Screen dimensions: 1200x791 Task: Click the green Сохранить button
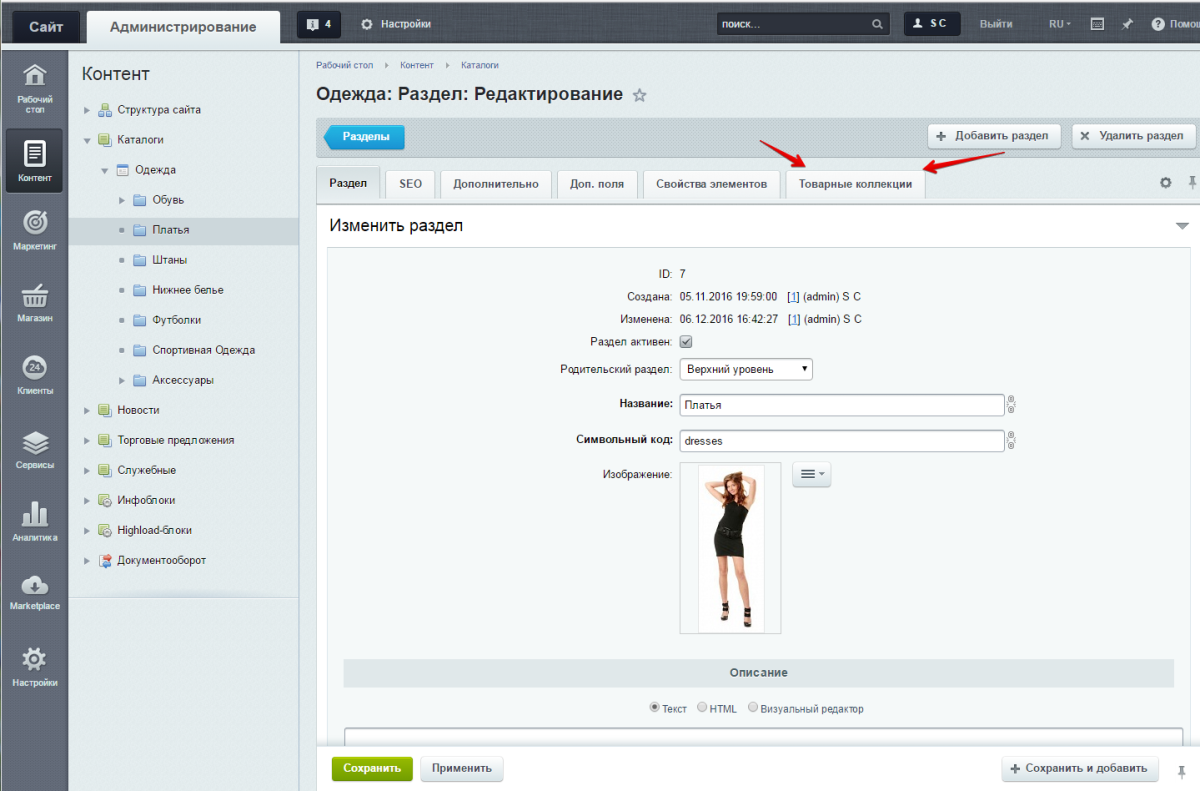372,768
